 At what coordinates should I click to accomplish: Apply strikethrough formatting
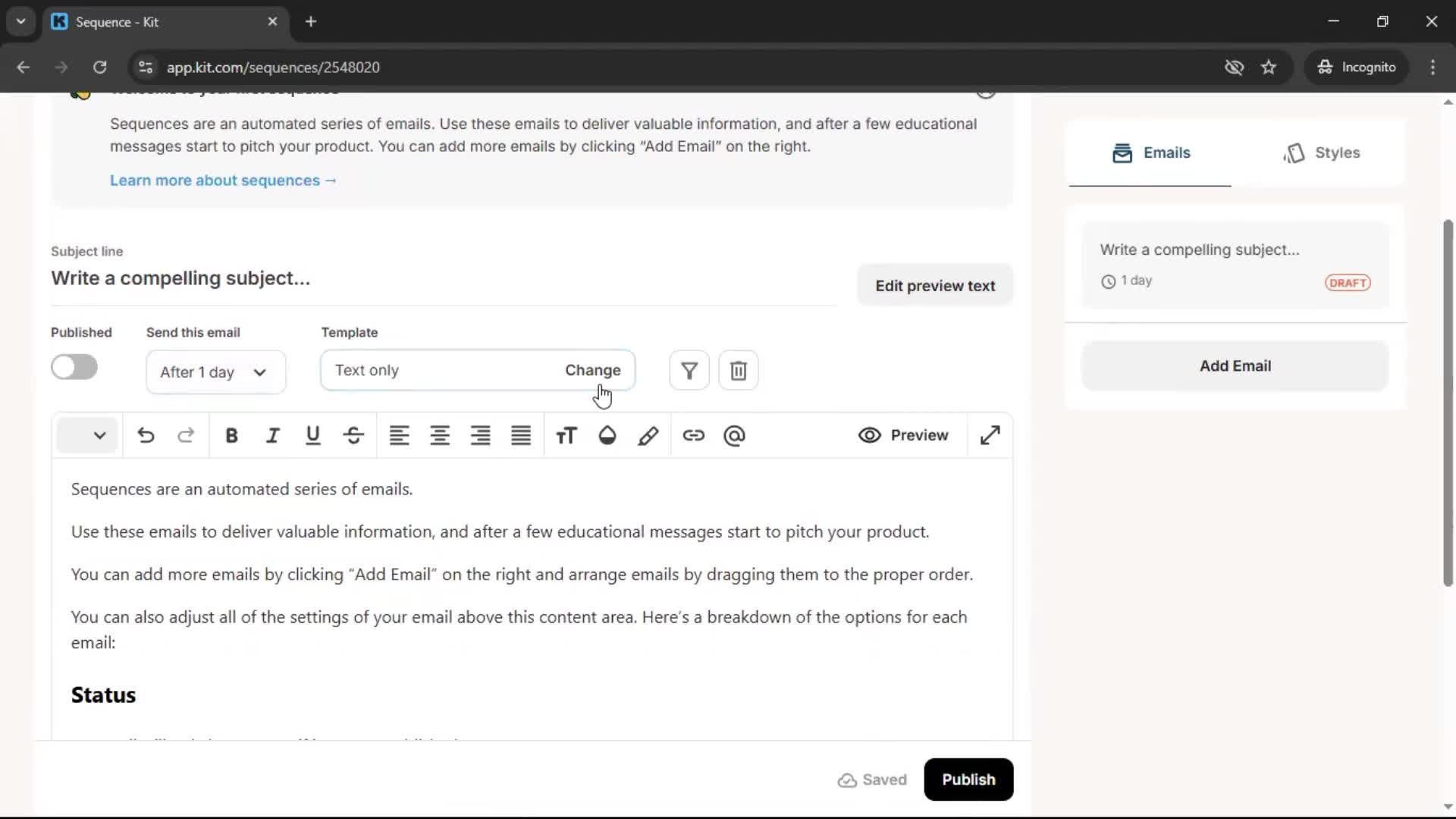(x=353, y=435)
